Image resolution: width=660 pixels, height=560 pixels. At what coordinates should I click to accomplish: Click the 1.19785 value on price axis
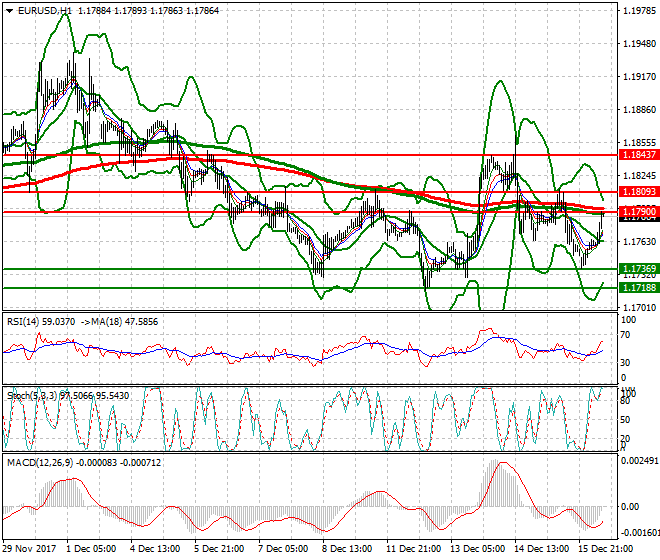pos(636,12)
